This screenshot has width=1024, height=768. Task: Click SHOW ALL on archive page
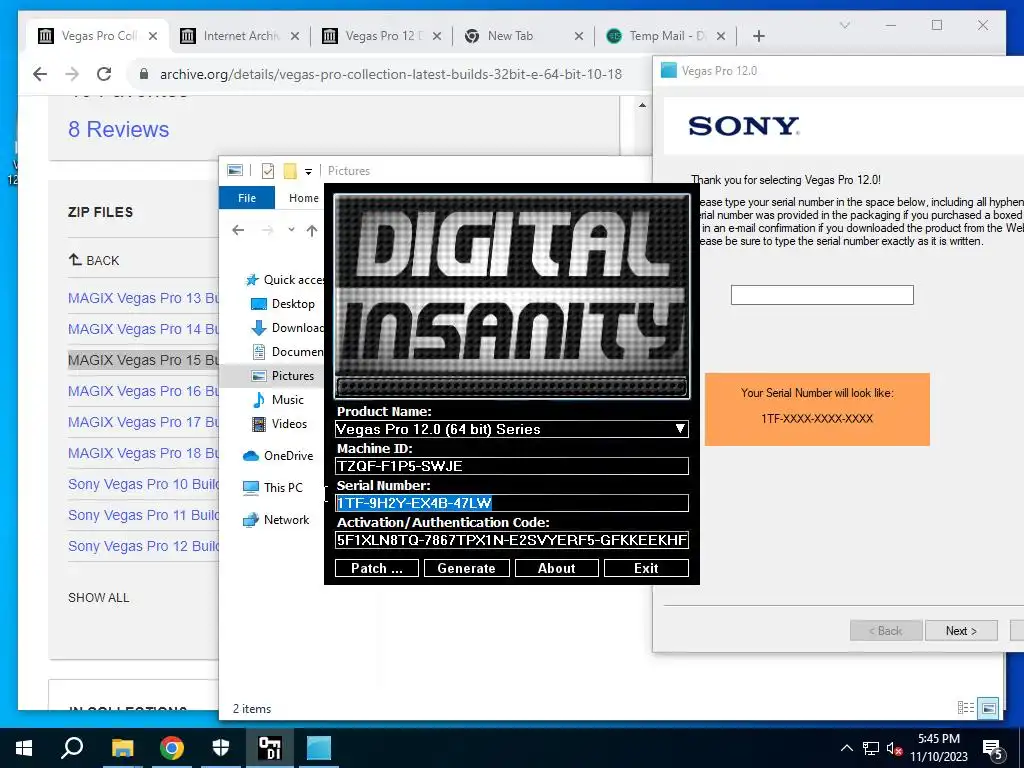coord(99,598)
